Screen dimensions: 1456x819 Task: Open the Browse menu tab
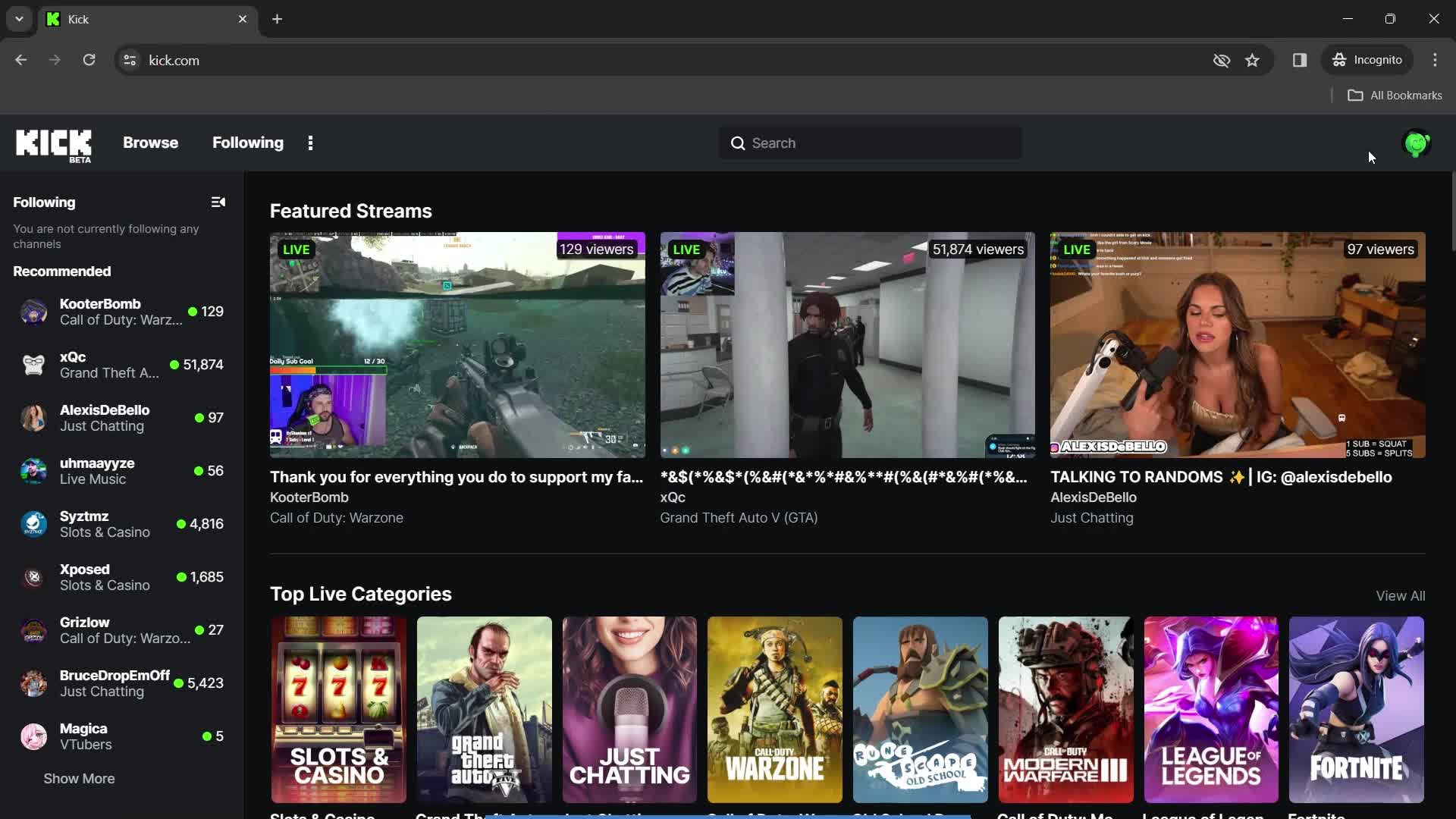coord(150,142)
